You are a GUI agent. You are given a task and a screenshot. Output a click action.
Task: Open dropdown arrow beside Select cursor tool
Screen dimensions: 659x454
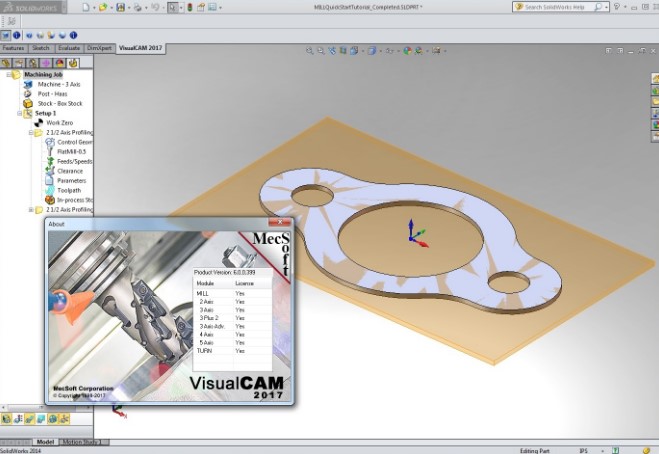[x=181, y=8]
